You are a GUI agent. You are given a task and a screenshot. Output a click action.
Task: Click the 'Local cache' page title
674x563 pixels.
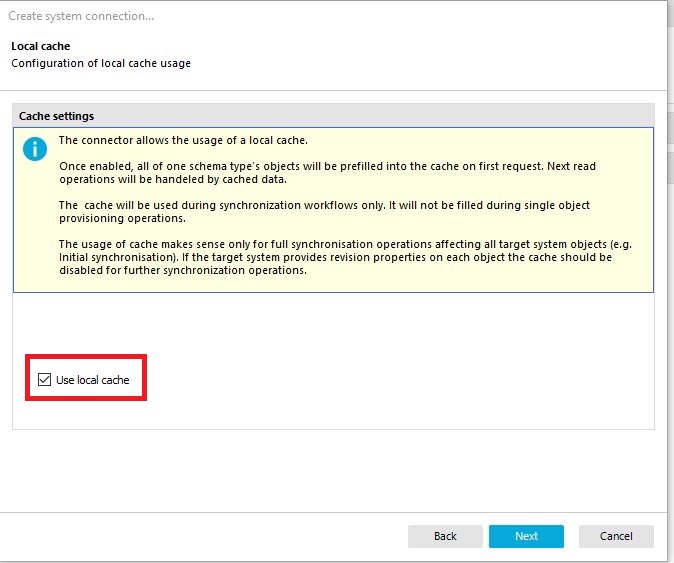(x=40, y=46)
